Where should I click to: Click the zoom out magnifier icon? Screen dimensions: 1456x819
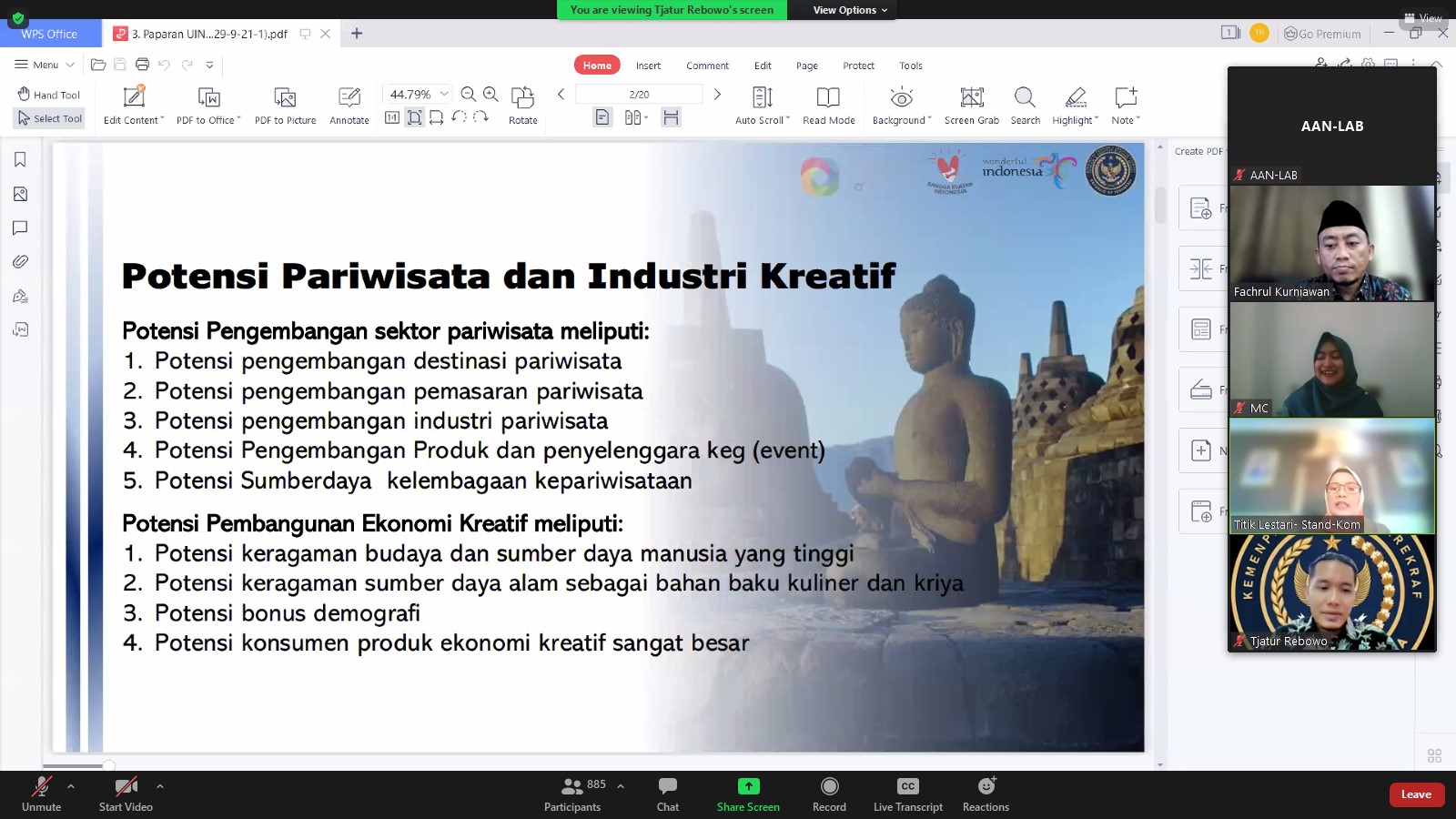click(x=469, y=95)
